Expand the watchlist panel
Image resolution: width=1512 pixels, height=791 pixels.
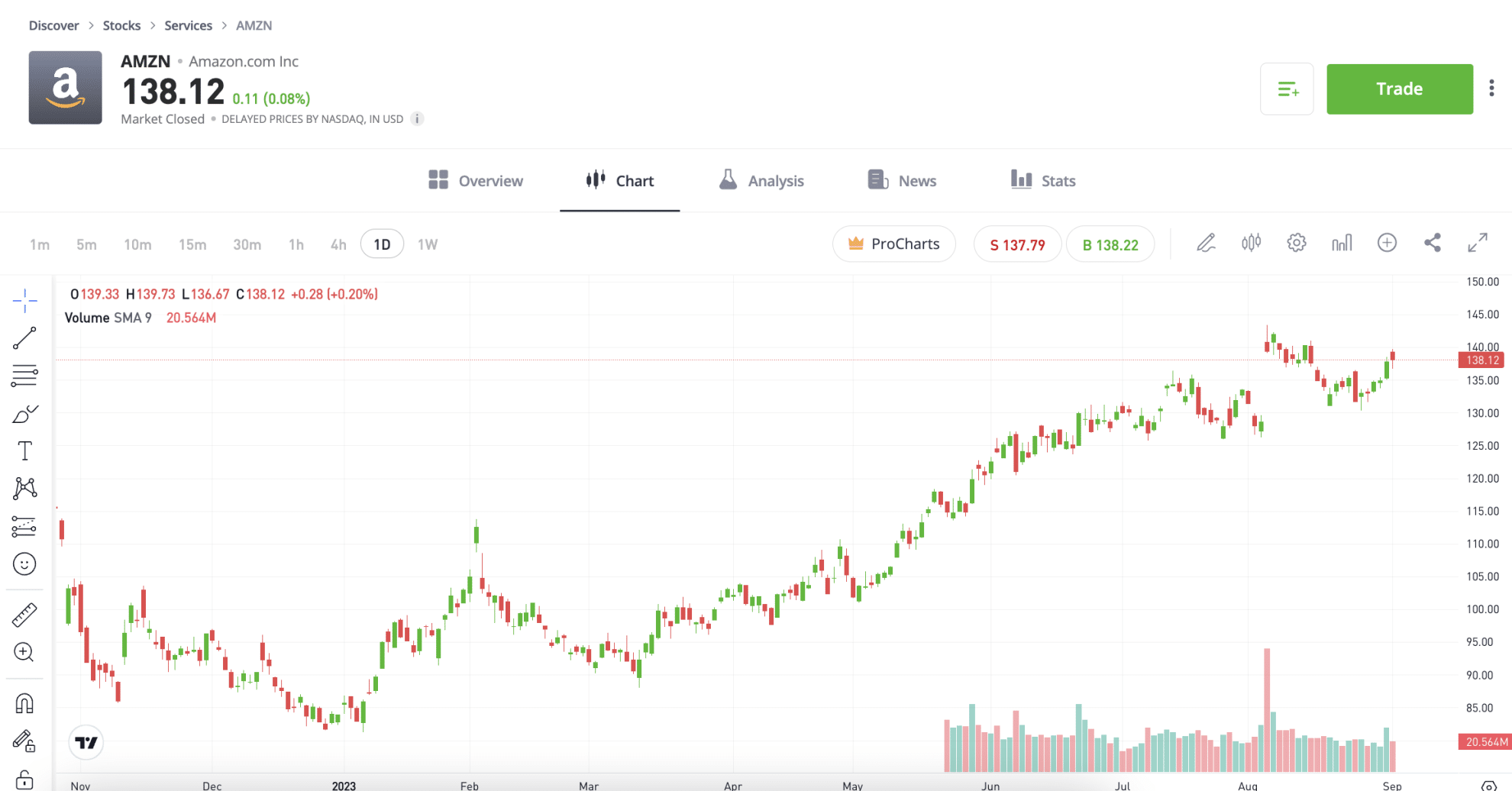pos(1287,89)
